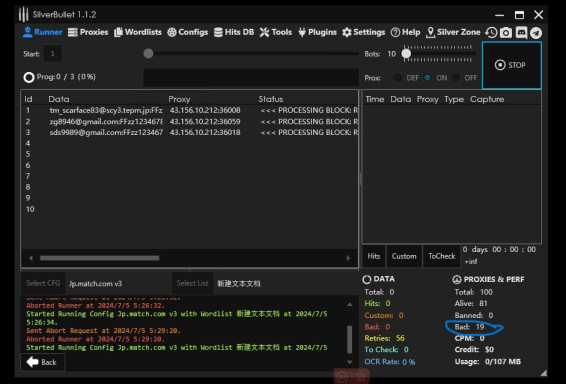
Task: Open the Hits DB section
Action: click(234, 32)
